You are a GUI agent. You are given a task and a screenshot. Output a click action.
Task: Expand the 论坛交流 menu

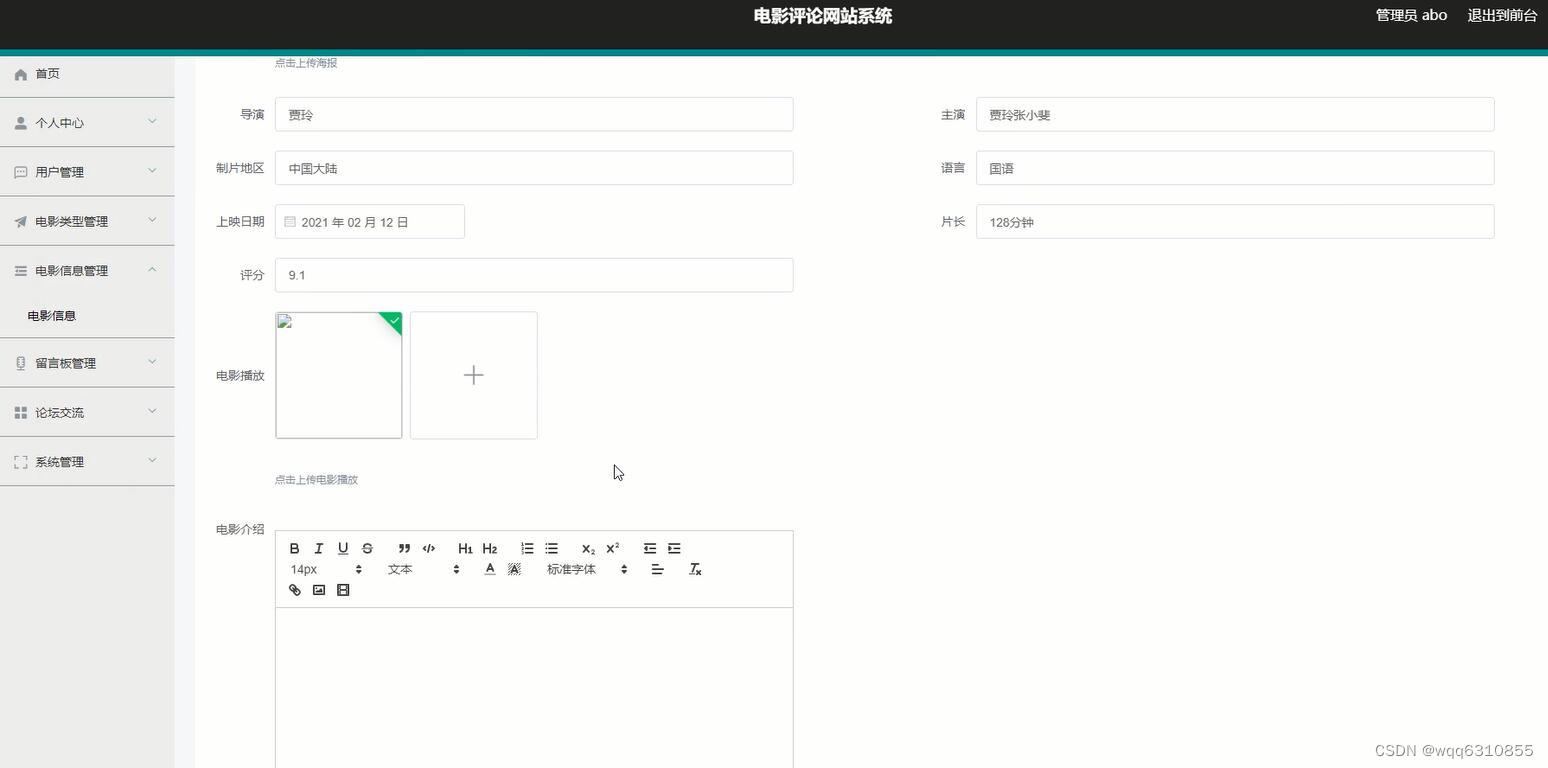point(87,412)
